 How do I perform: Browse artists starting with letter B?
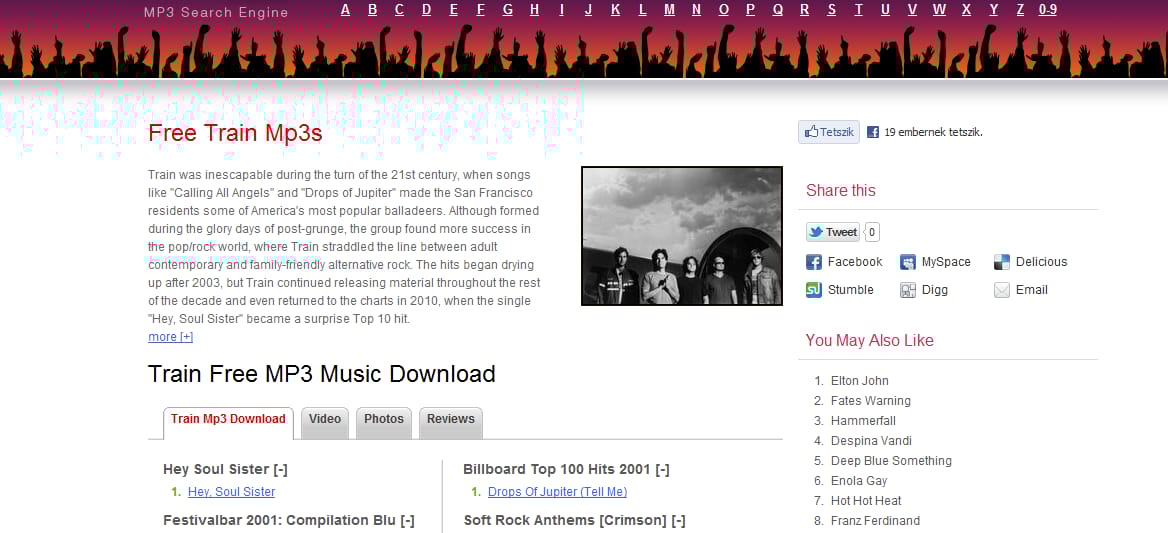point(372,10)
